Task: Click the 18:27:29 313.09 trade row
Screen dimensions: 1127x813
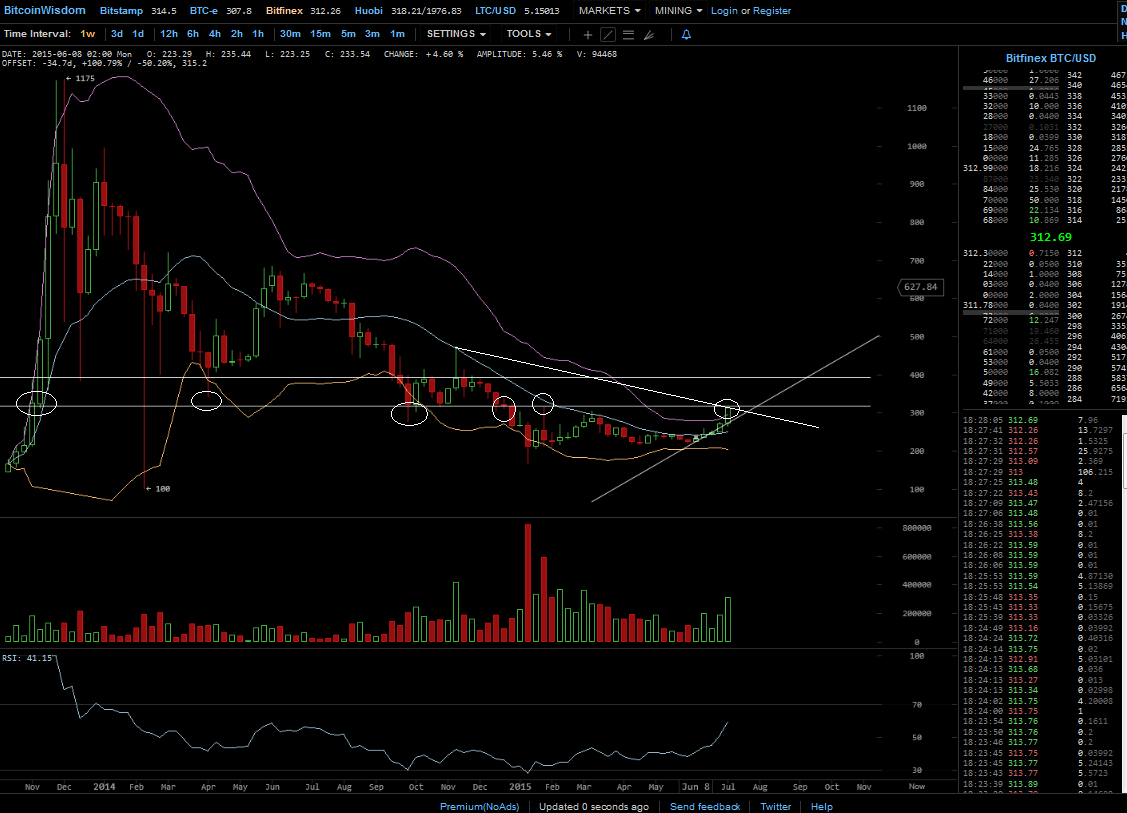Action: [1041, 461]
